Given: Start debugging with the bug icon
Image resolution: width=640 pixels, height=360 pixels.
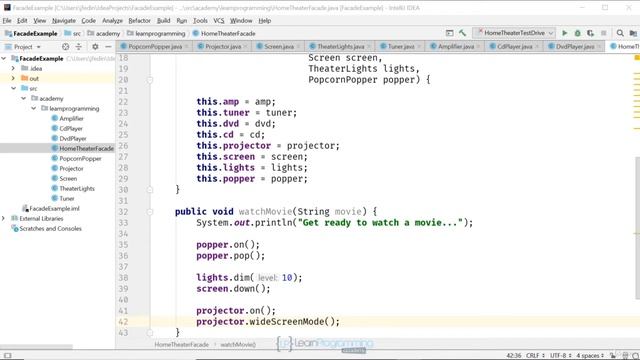Looking at the screenshot, I should point(578,33).
